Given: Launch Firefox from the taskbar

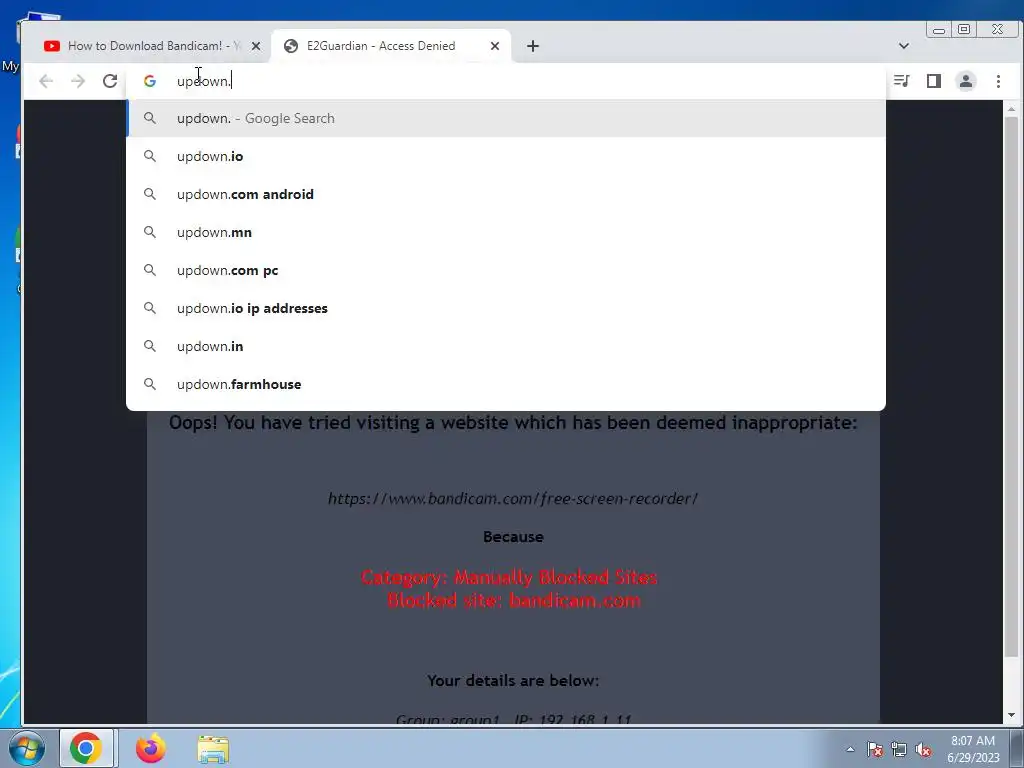Looking at the screenshot, I should [150, 748].
